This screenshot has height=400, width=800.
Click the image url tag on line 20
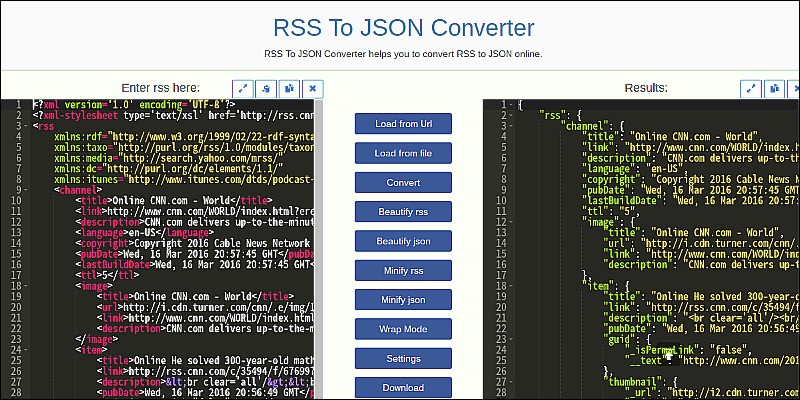[x=206, y=307]
